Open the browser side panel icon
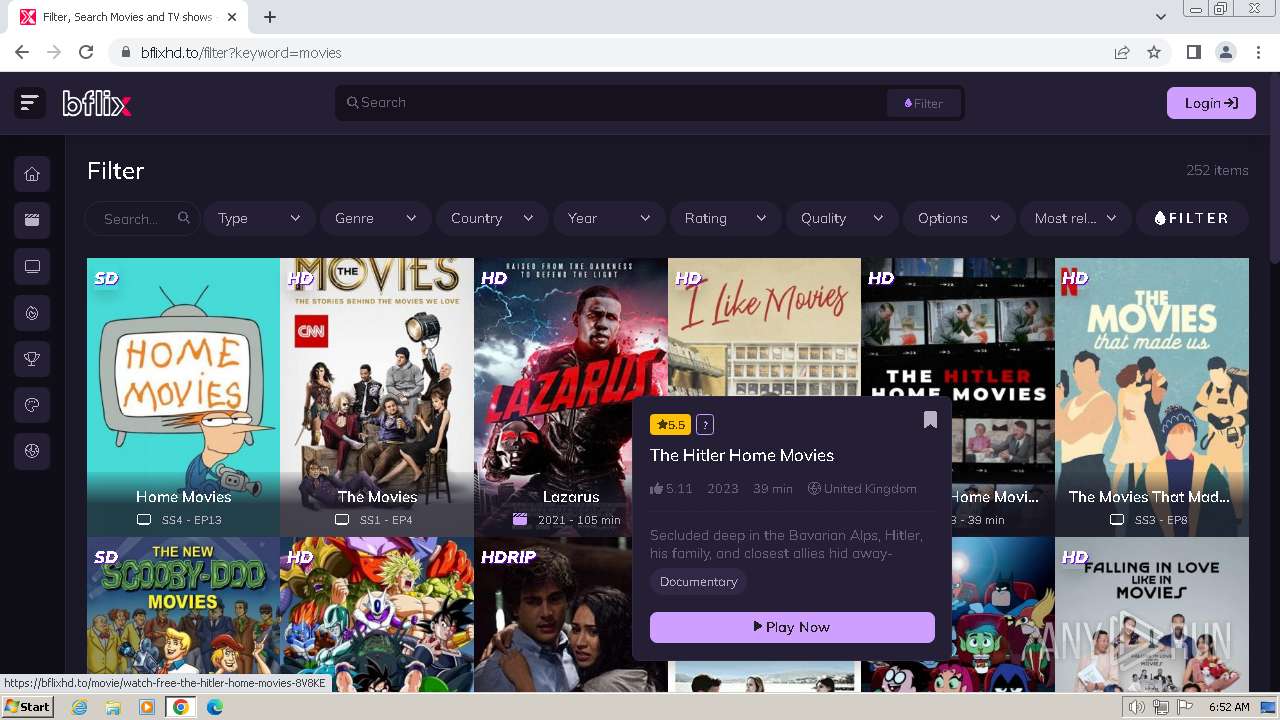The width and height of the screenshot is (1280, 720). pos(1193,52)
